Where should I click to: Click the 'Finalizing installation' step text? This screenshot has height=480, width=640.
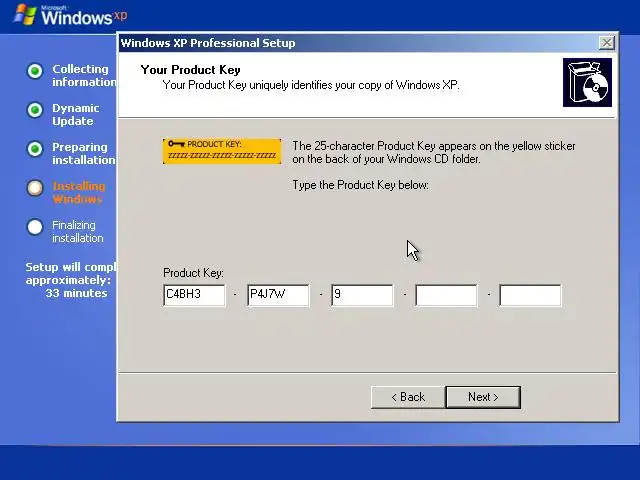(x=78, y=231)
